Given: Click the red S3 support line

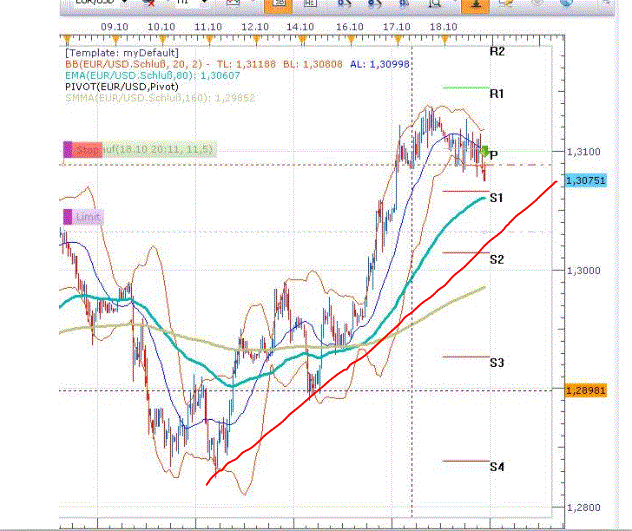Looking at the screenshot, I should pyautogui.click(x=466, y=357).
